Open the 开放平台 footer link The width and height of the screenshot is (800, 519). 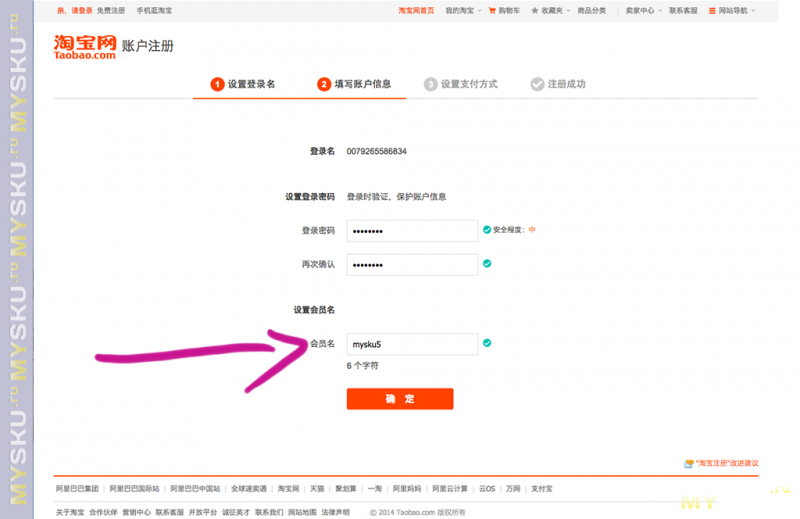(x=203, y=512)
